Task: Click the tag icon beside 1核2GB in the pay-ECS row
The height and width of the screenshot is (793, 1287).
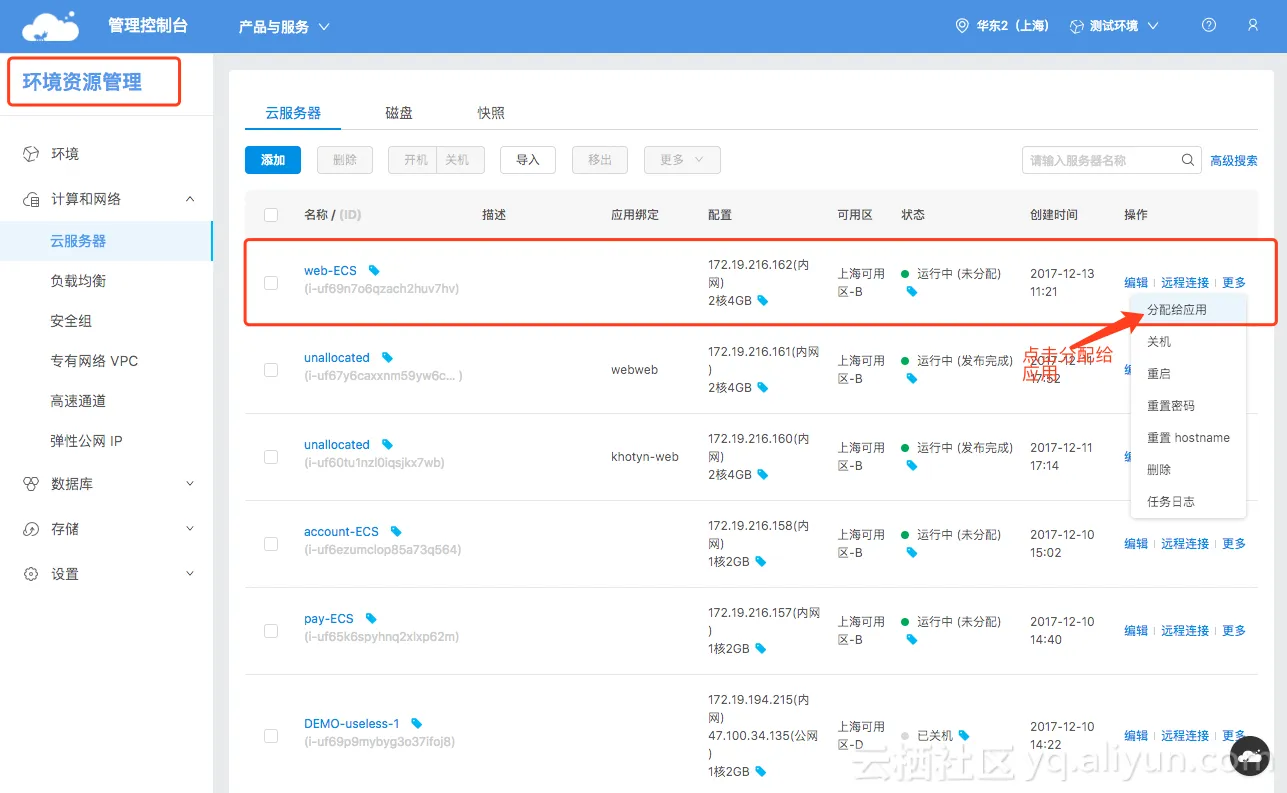Action: [761, 649]
